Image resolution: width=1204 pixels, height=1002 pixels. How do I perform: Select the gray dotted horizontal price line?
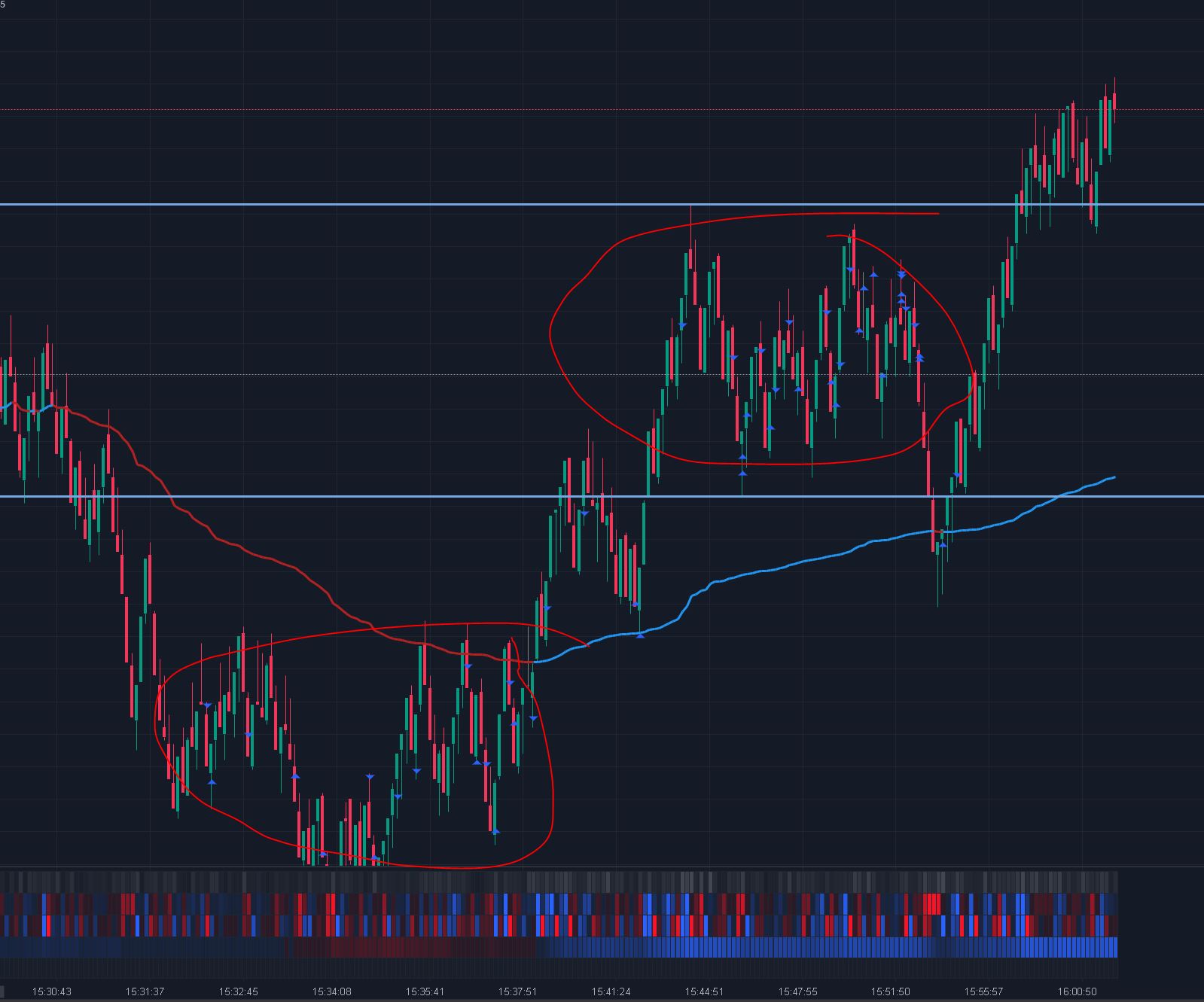point(602,374)
